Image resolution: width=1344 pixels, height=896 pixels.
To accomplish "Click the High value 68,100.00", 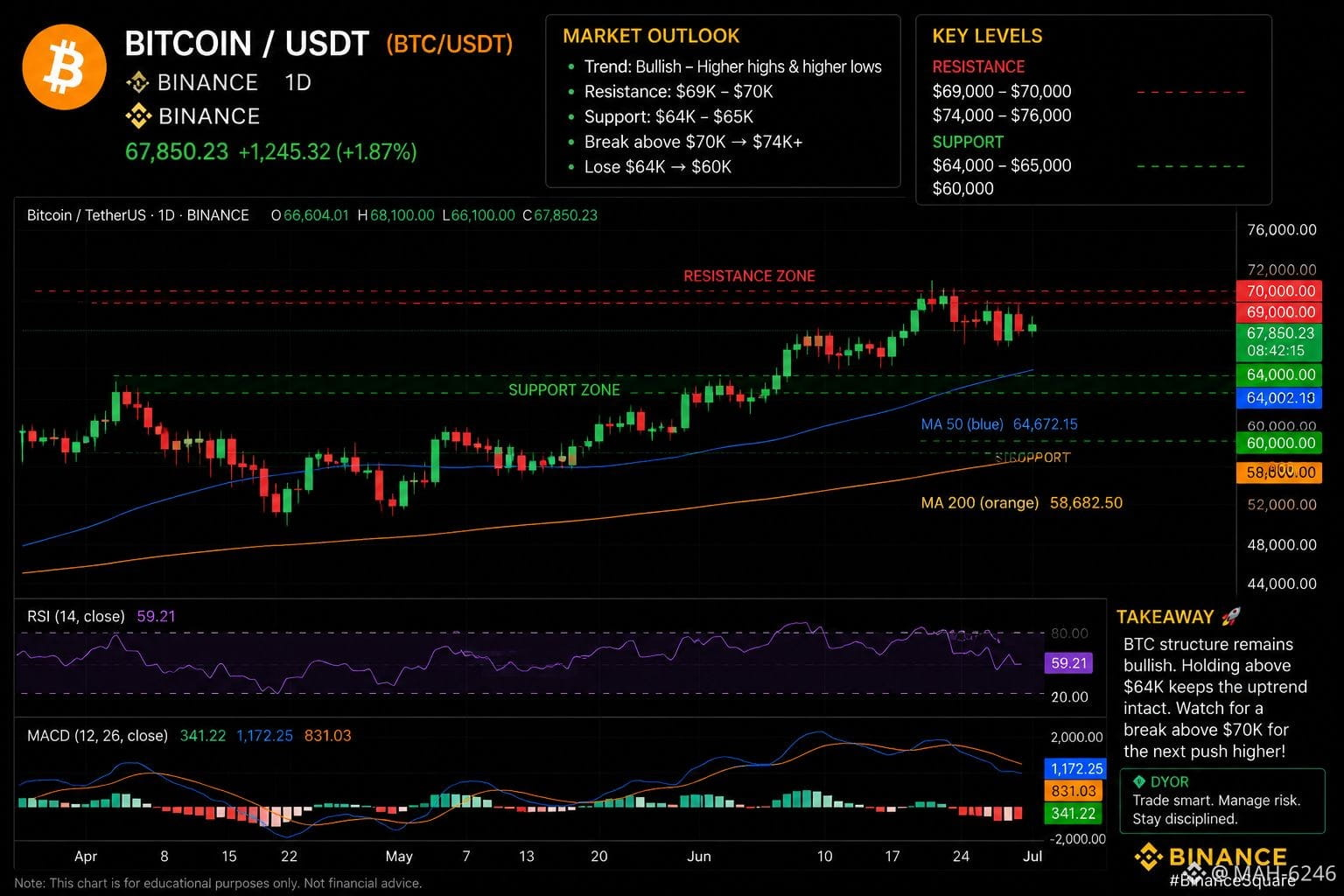I will point(402,215).
